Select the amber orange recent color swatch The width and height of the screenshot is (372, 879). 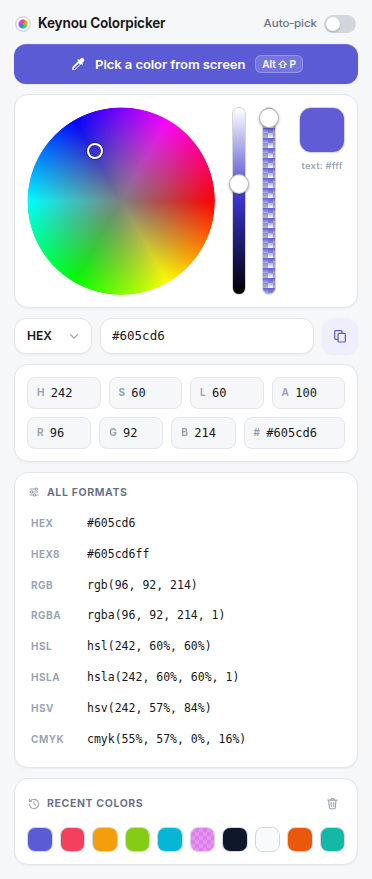pyautogui.click(x=105, y=840)
